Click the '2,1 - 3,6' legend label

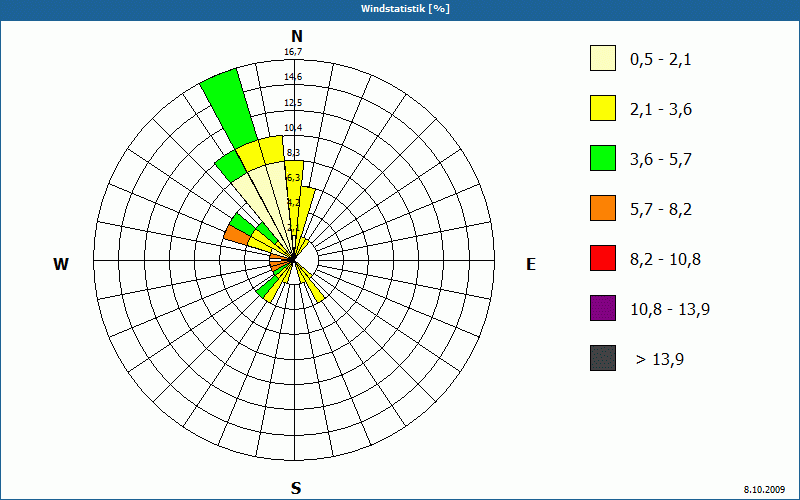(661, 110)
